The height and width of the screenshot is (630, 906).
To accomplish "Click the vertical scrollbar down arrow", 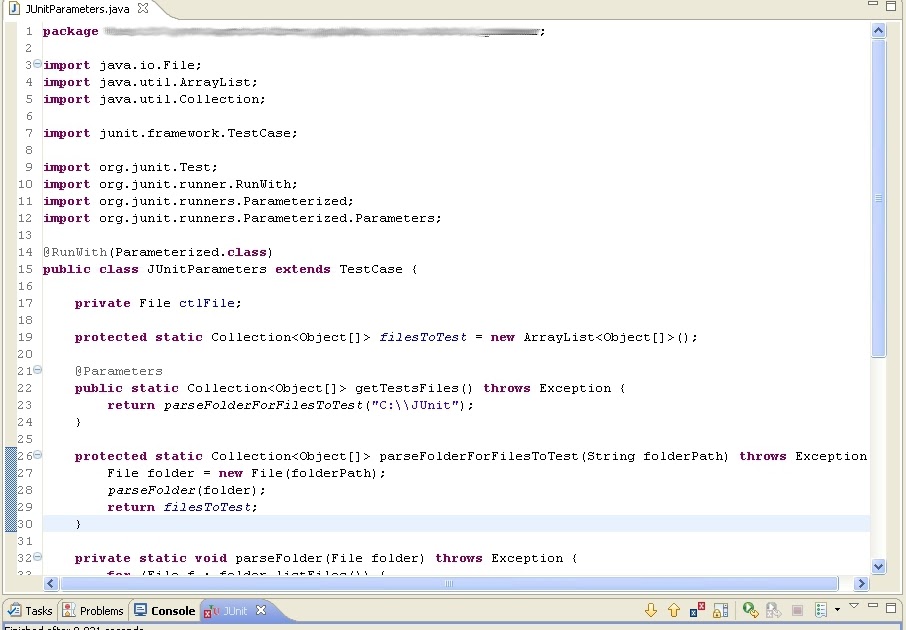I will click(879, 566).
